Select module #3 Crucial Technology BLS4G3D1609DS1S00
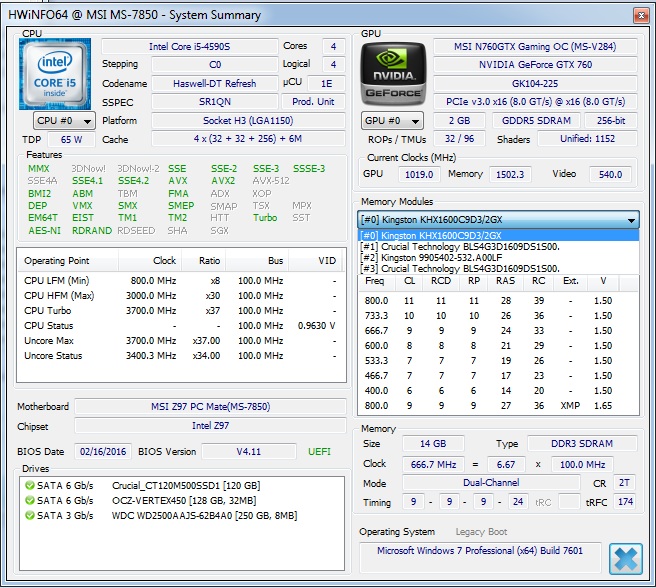Viewport: 656px width, 588px height. [498, 268]
